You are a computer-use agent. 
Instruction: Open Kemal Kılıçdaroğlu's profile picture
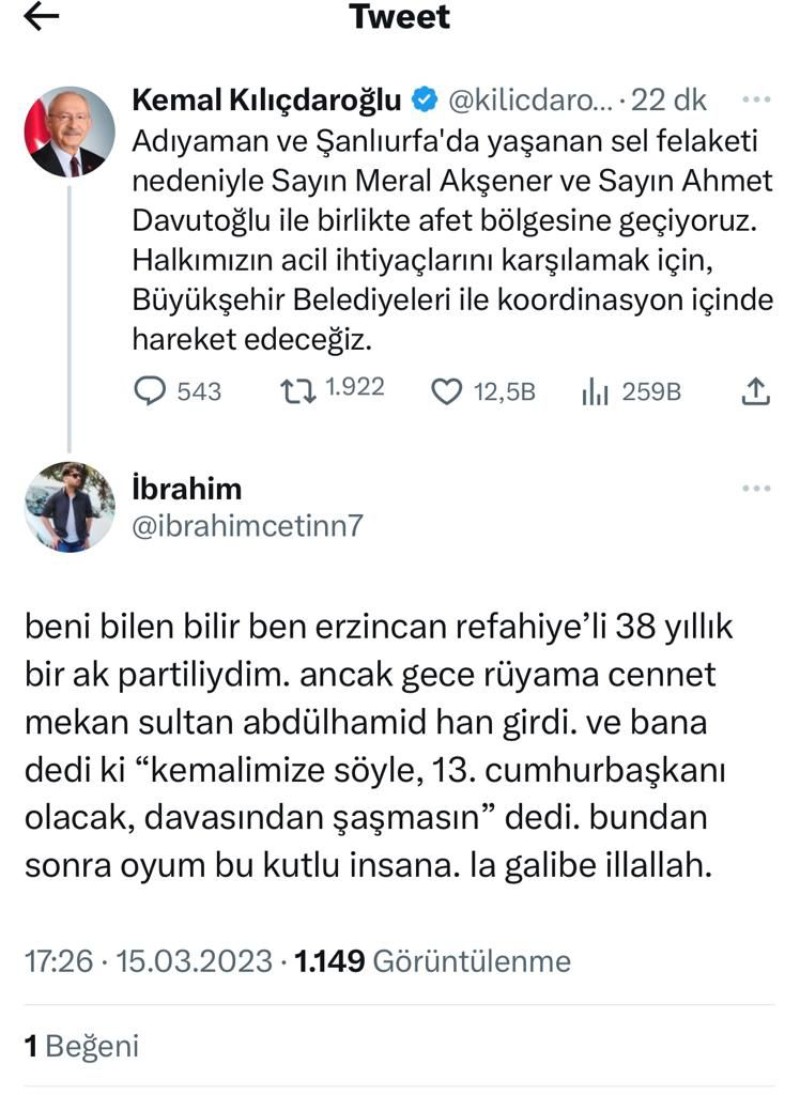point(70,131)
